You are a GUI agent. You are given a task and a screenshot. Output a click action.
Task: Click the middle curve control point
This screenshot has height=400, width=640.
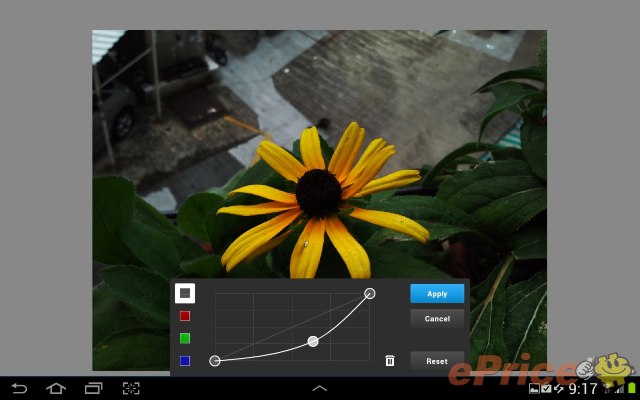(x=313, y=342)
